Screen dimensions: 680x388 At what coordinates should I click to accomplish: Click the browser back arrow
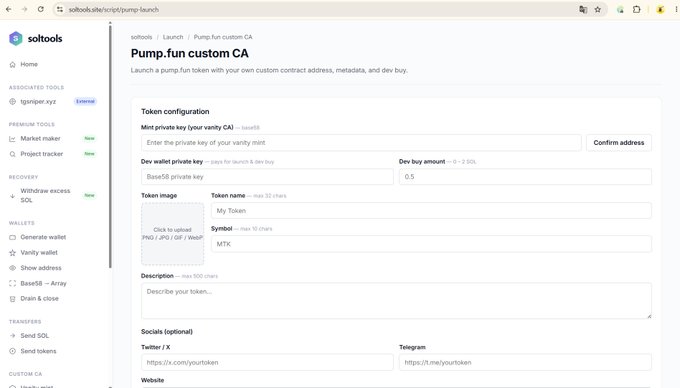pyautogui.click(x=9, y=9)
